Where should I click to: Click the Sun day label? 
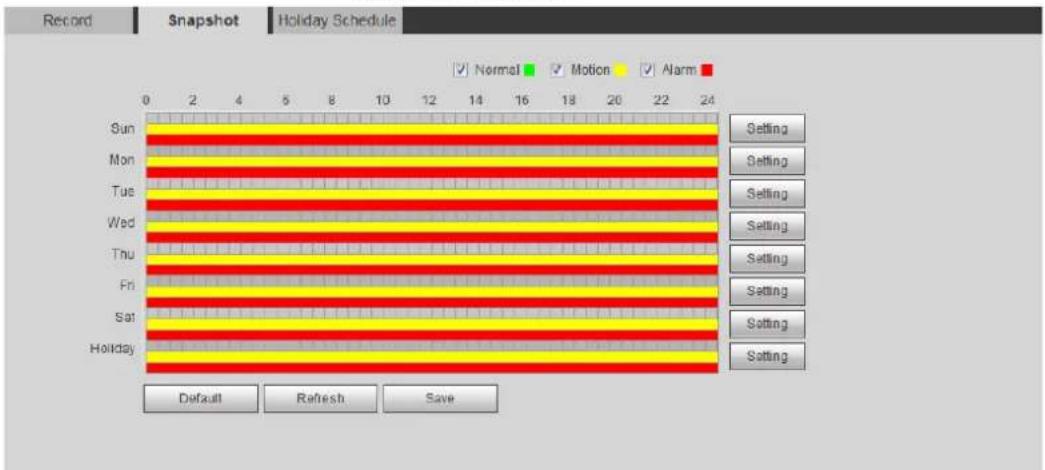pyautogui.click(x=124, y=127)
